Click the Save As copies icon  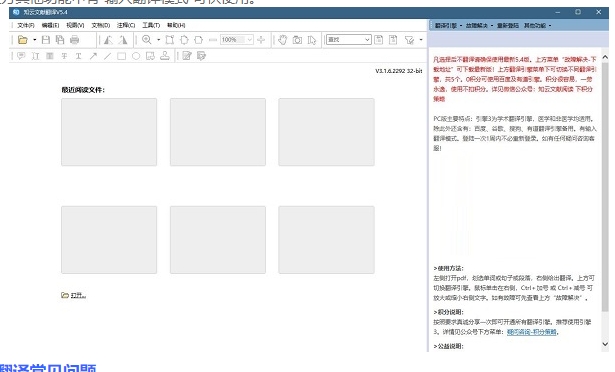point(60,40)
